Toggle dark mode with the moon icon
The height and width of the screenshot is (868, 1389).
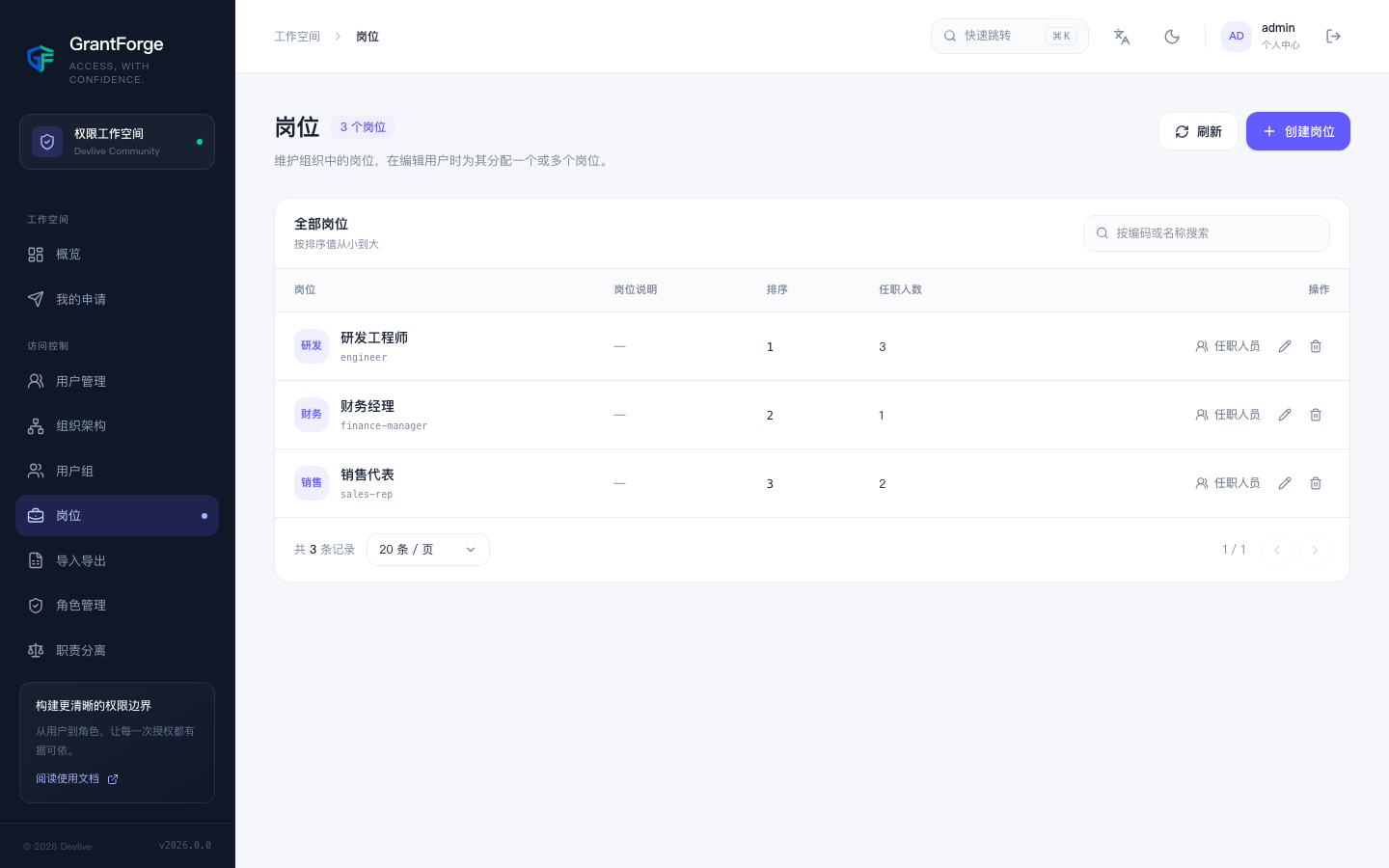(x=1172, y=37)
